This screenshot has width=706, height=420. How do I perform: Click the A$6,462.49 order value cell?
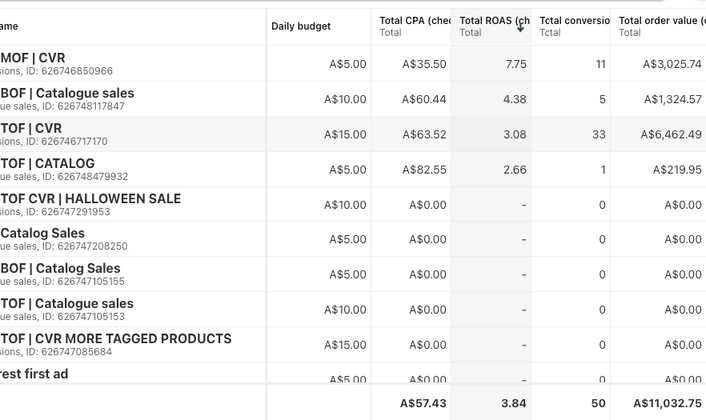(x=672, y=135)
